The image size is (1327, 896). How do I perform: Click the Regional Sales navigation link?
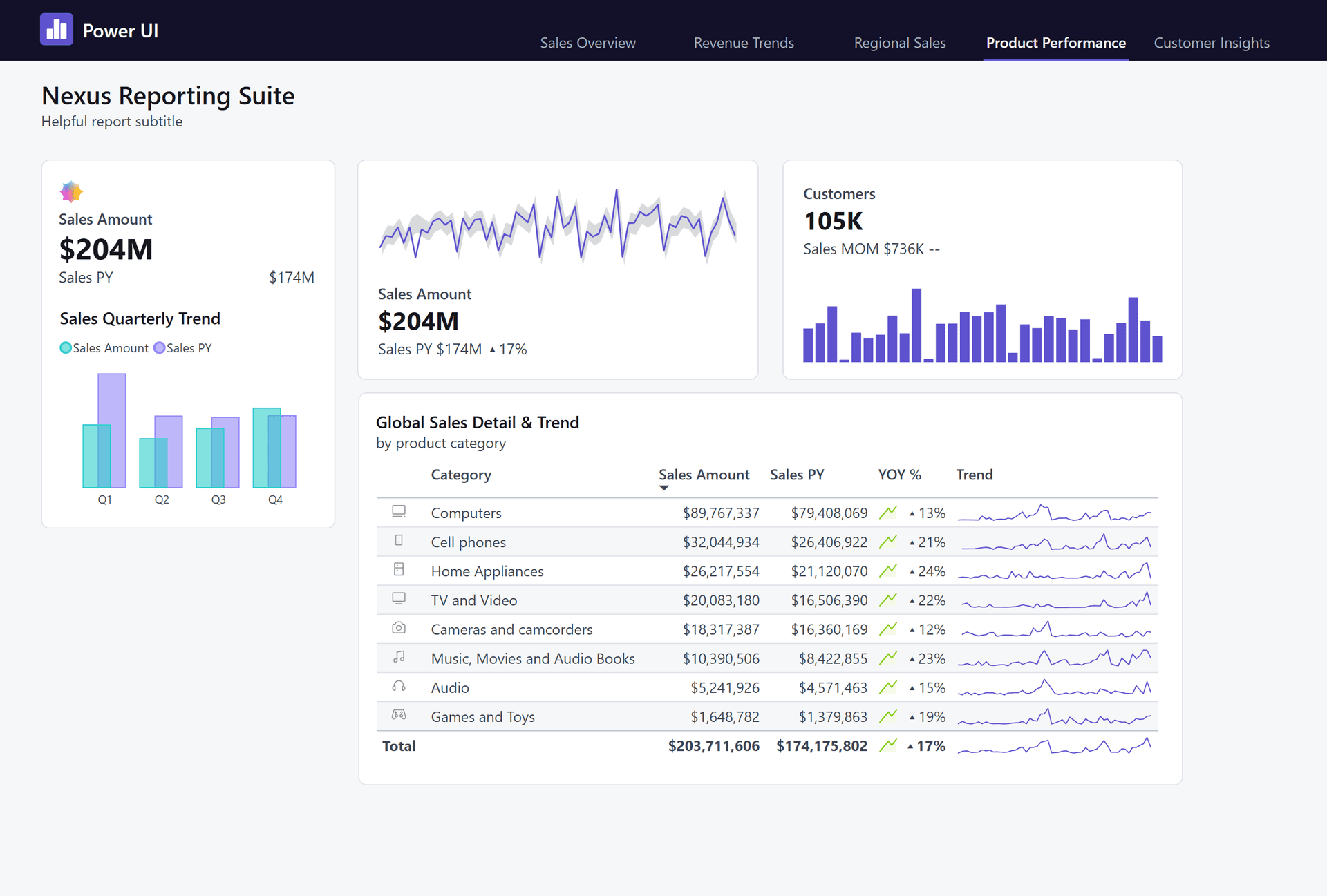point(900,43)
